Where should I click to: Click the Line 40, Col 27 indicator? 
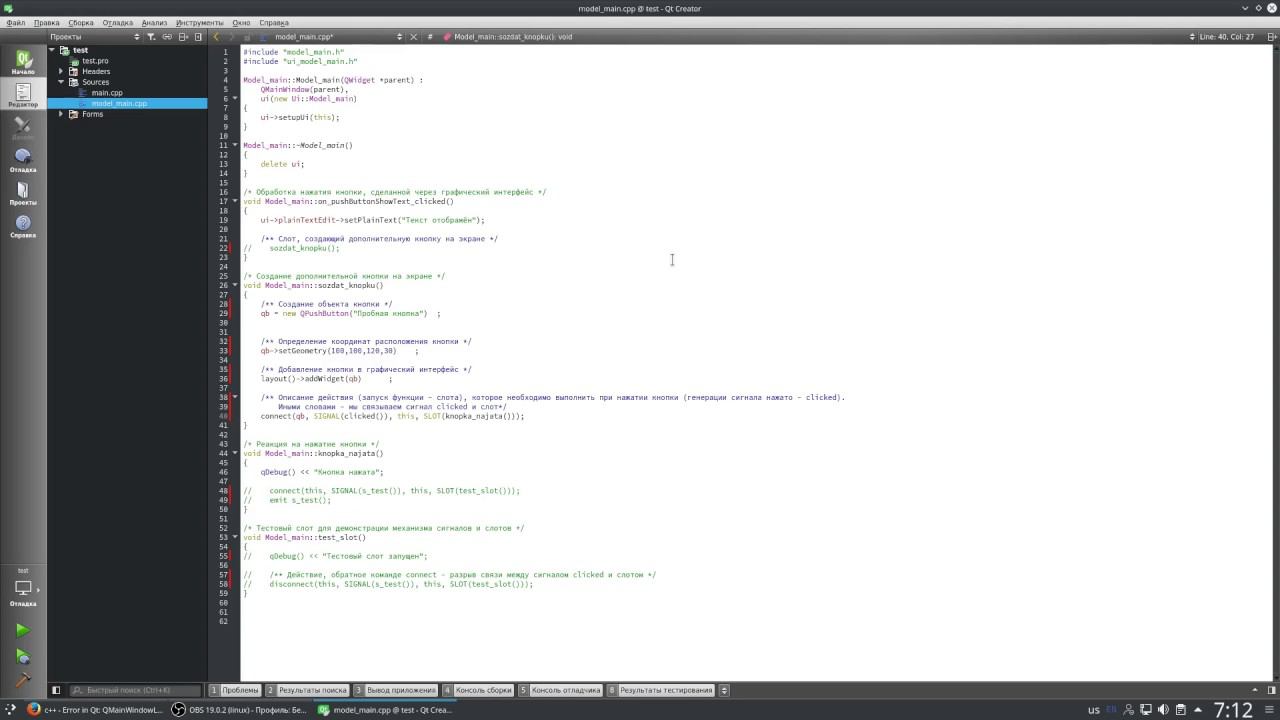click(1226, 37)
